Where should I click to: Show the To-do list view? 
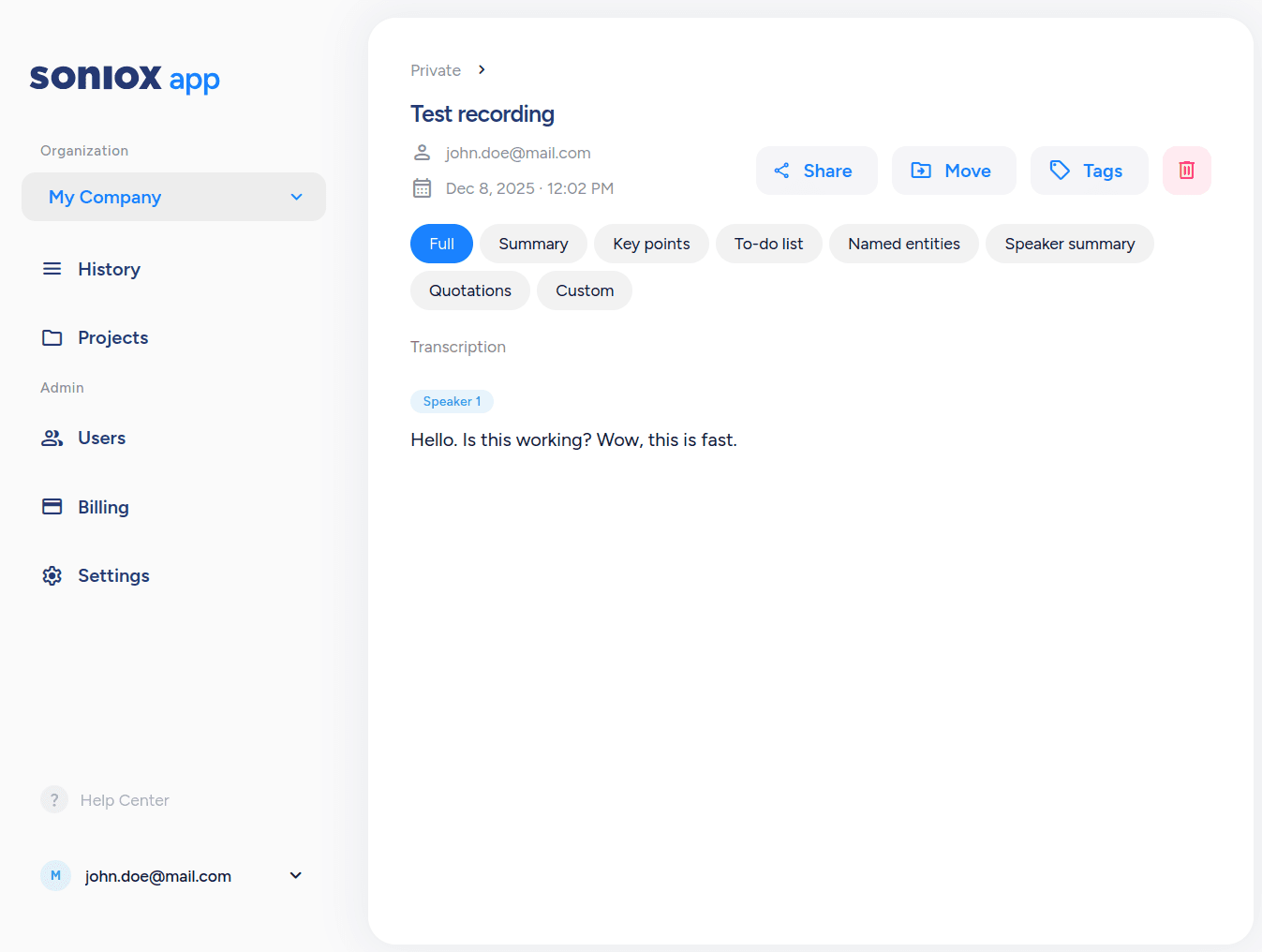[x=768, y=244]
